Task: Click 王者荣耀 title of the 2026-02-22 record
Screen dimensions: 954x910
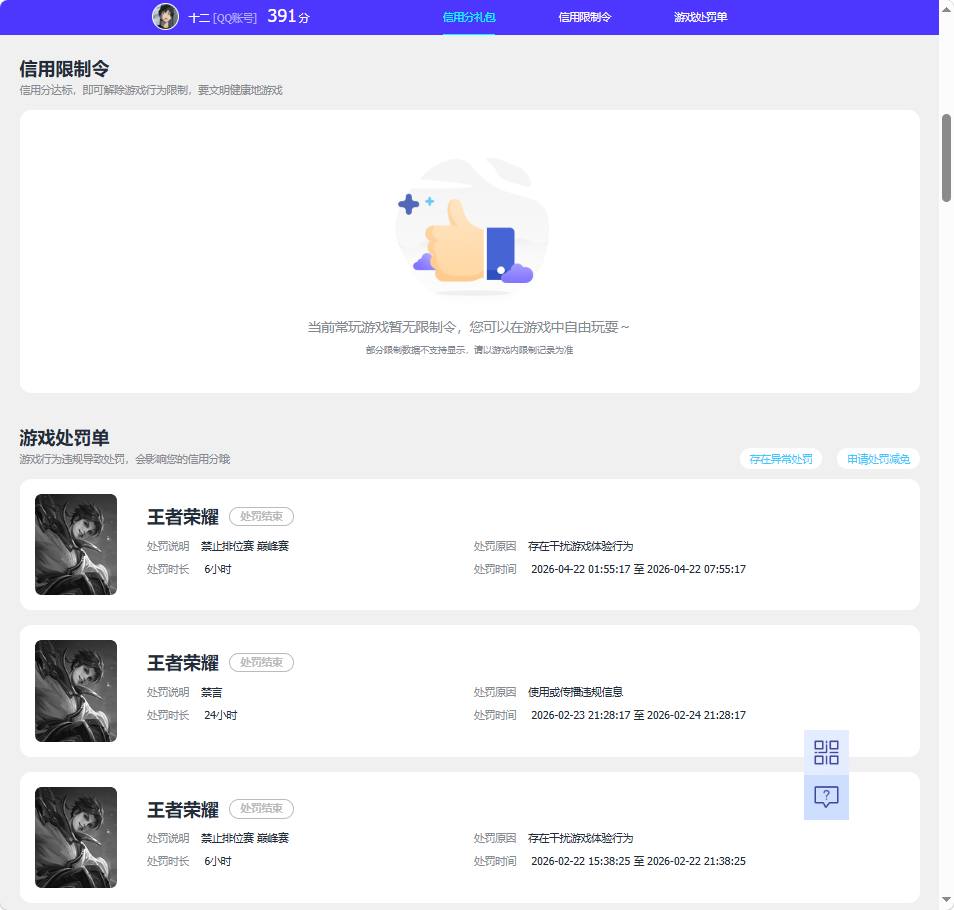Action: pos(183,810)
